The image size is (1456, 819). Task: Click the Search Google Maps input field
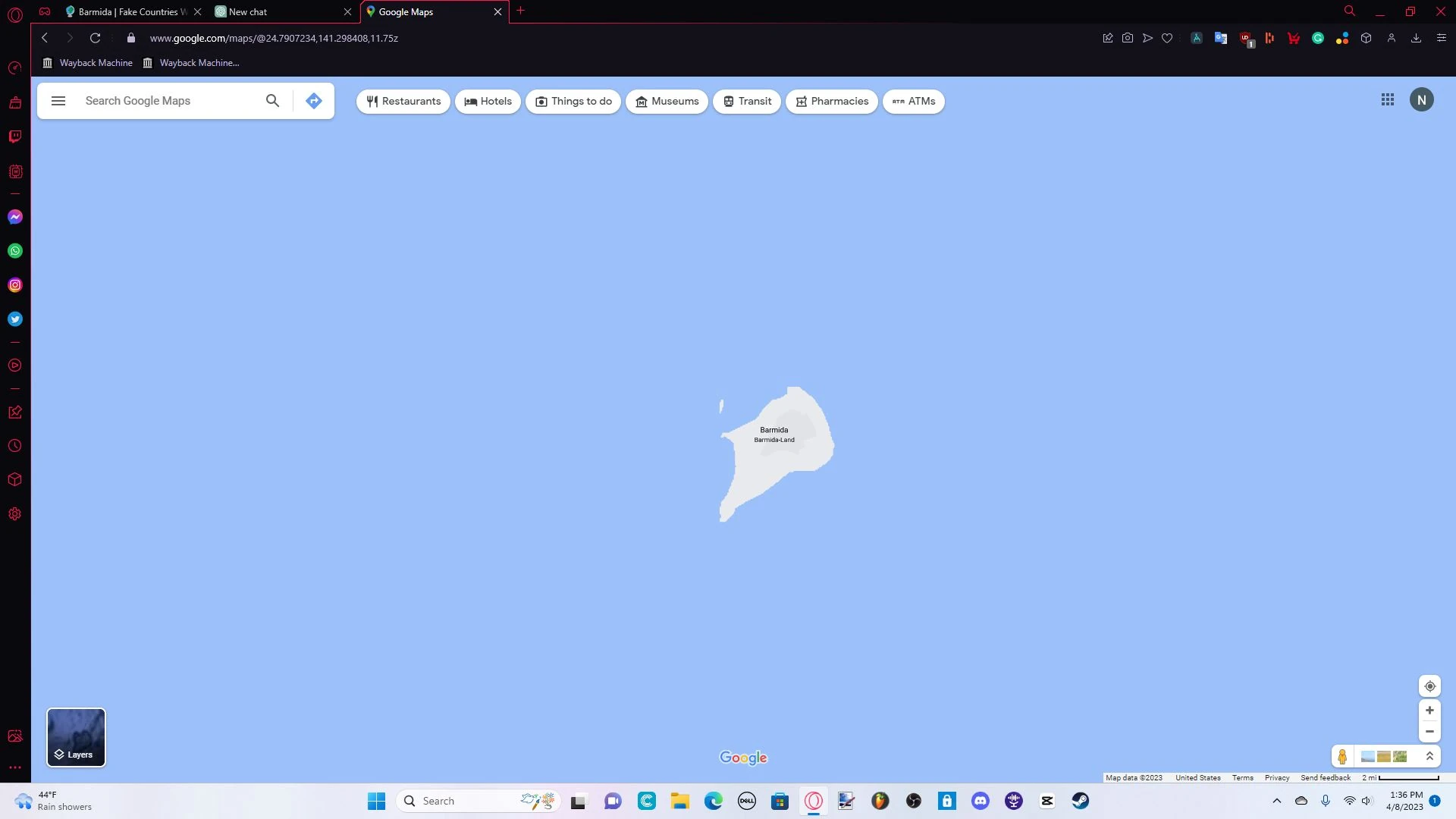click(167, 101)
